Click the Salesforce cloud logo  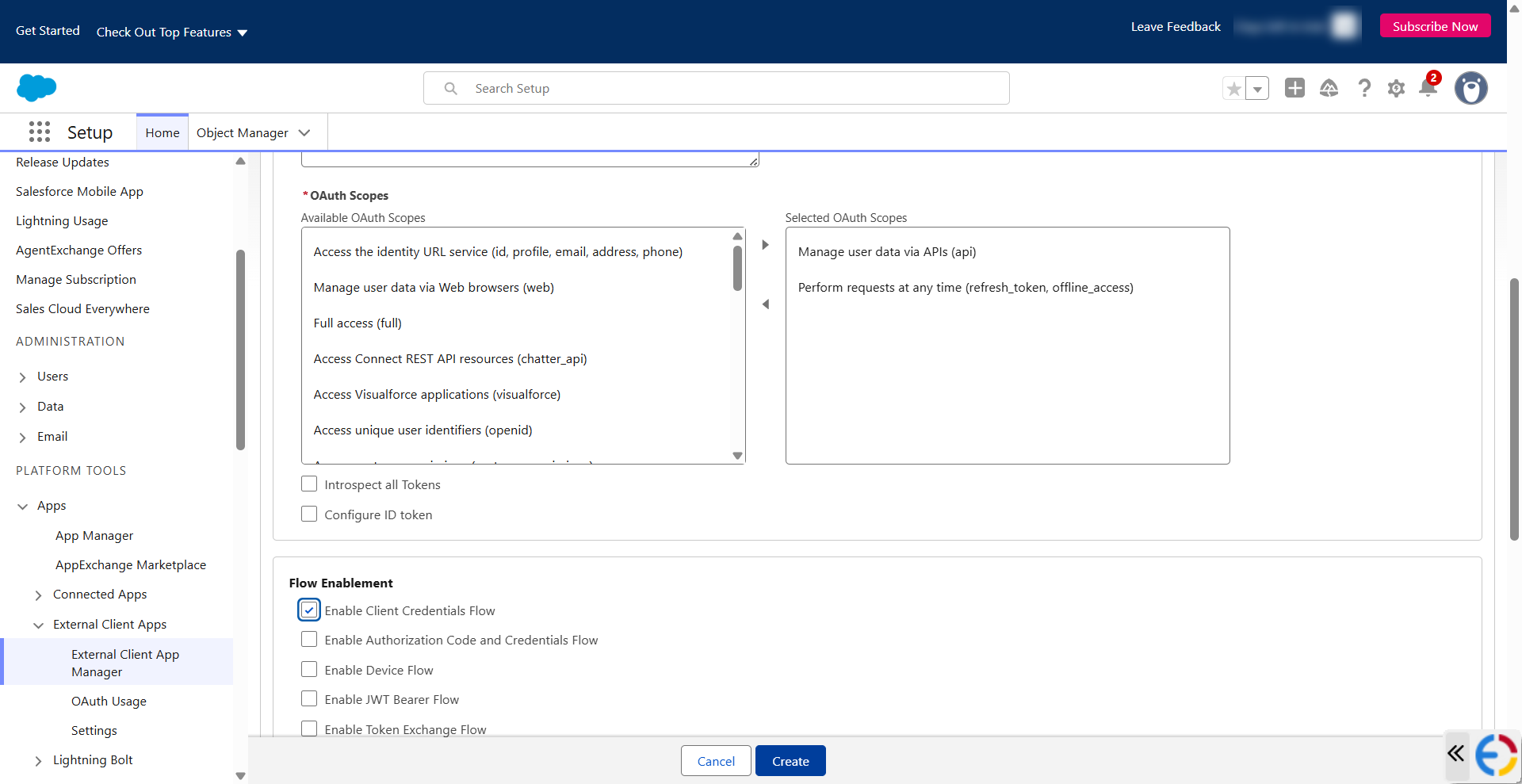[36, 87]
